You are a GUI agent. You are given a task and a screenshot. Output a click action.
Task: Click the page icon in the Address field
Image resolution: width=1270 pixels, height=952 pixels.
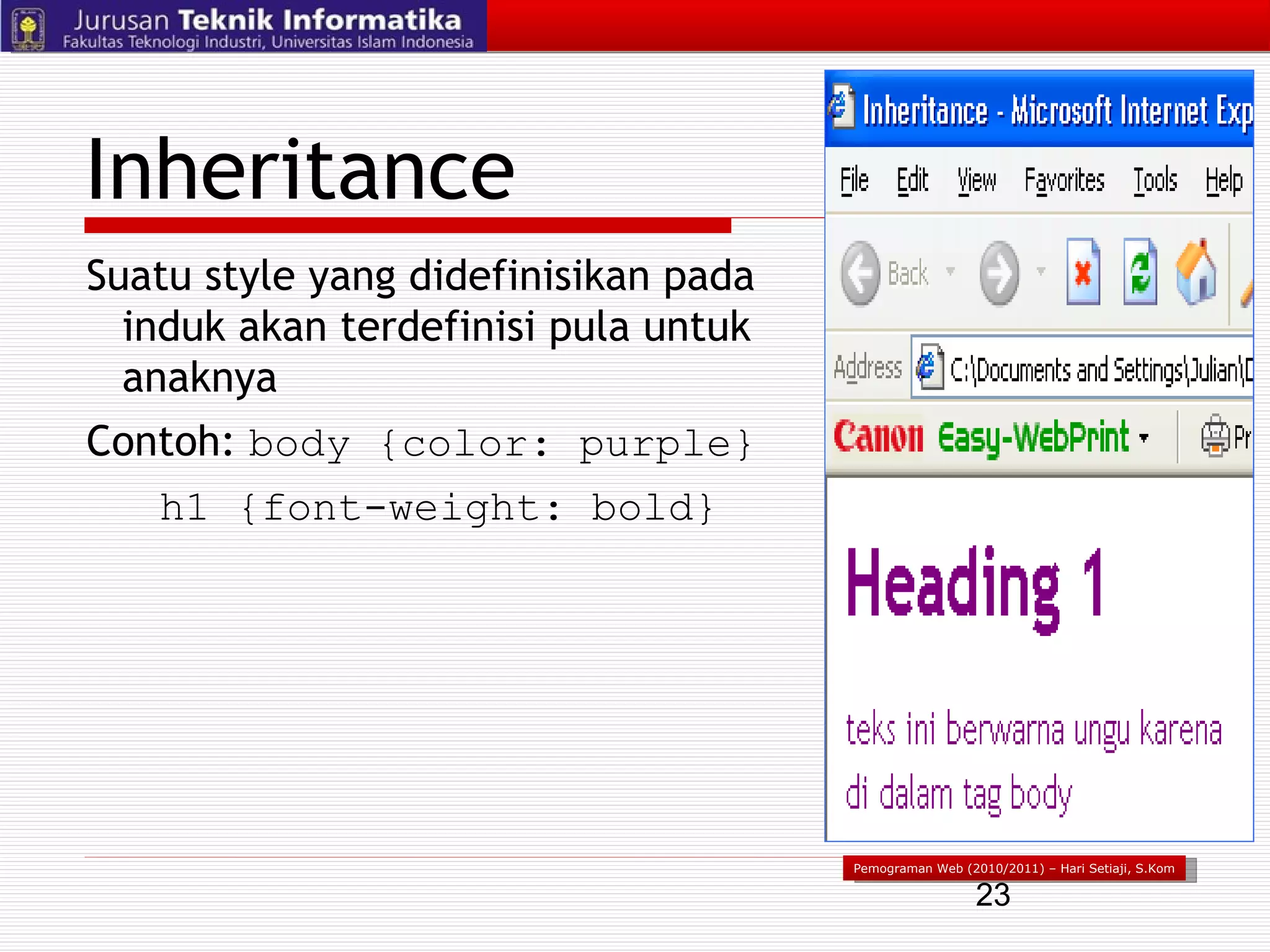930,367
